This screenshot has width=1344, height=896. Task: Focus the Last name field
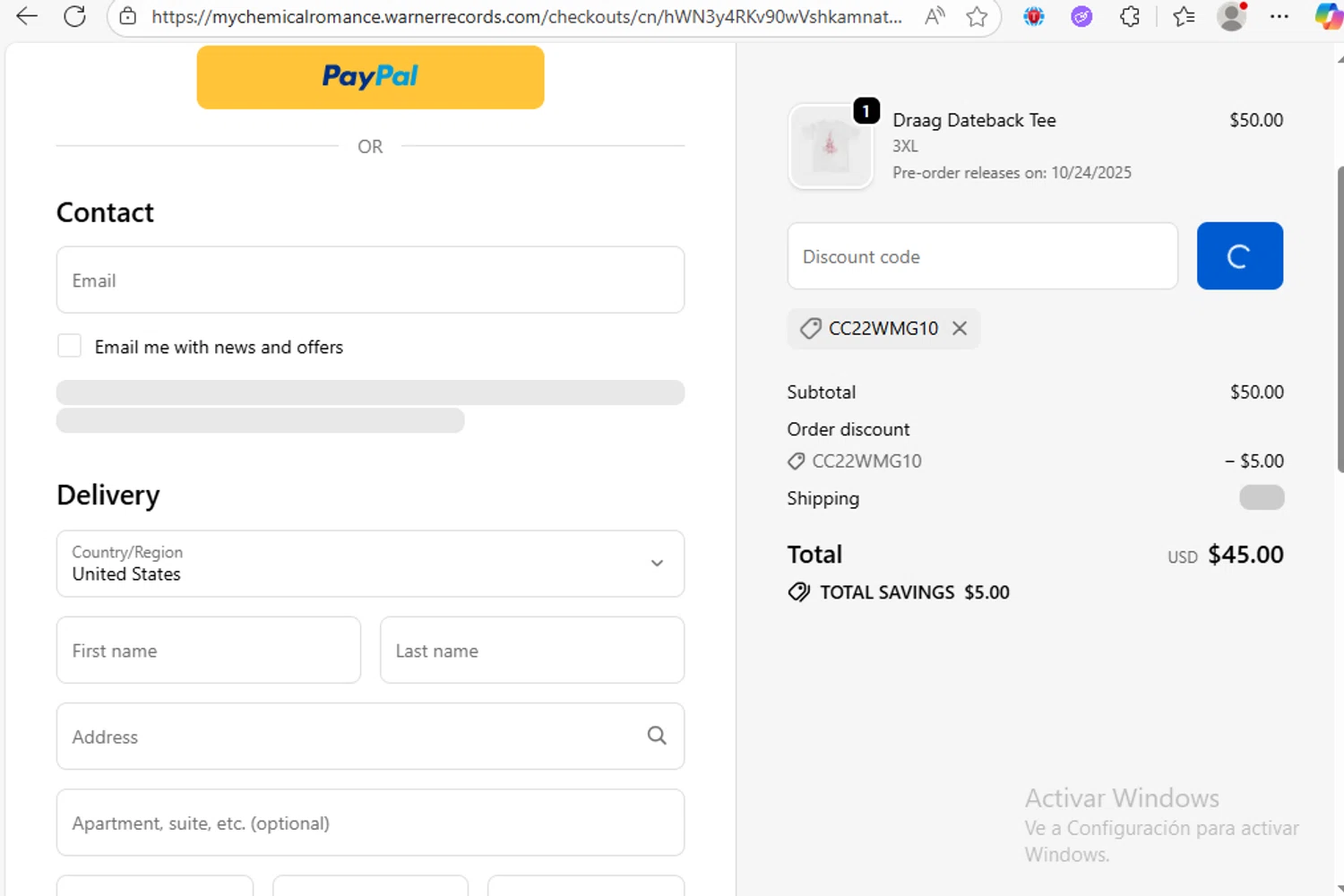(x=532, y=650)
